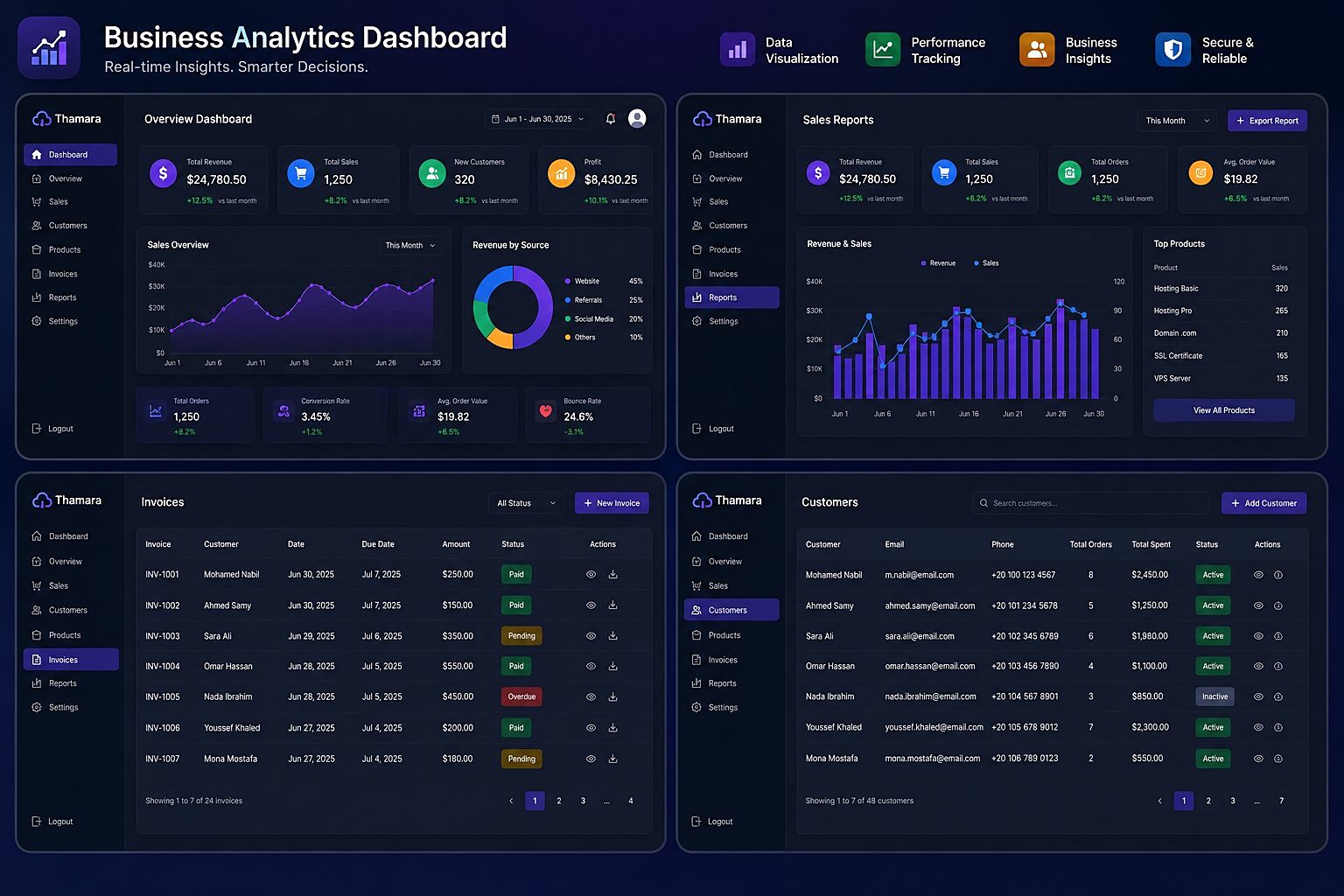Click the Total Revenue dollar icon in Overview Dashboard
This screenshot has width=1344, height=896.
click(x=164, y=173)
